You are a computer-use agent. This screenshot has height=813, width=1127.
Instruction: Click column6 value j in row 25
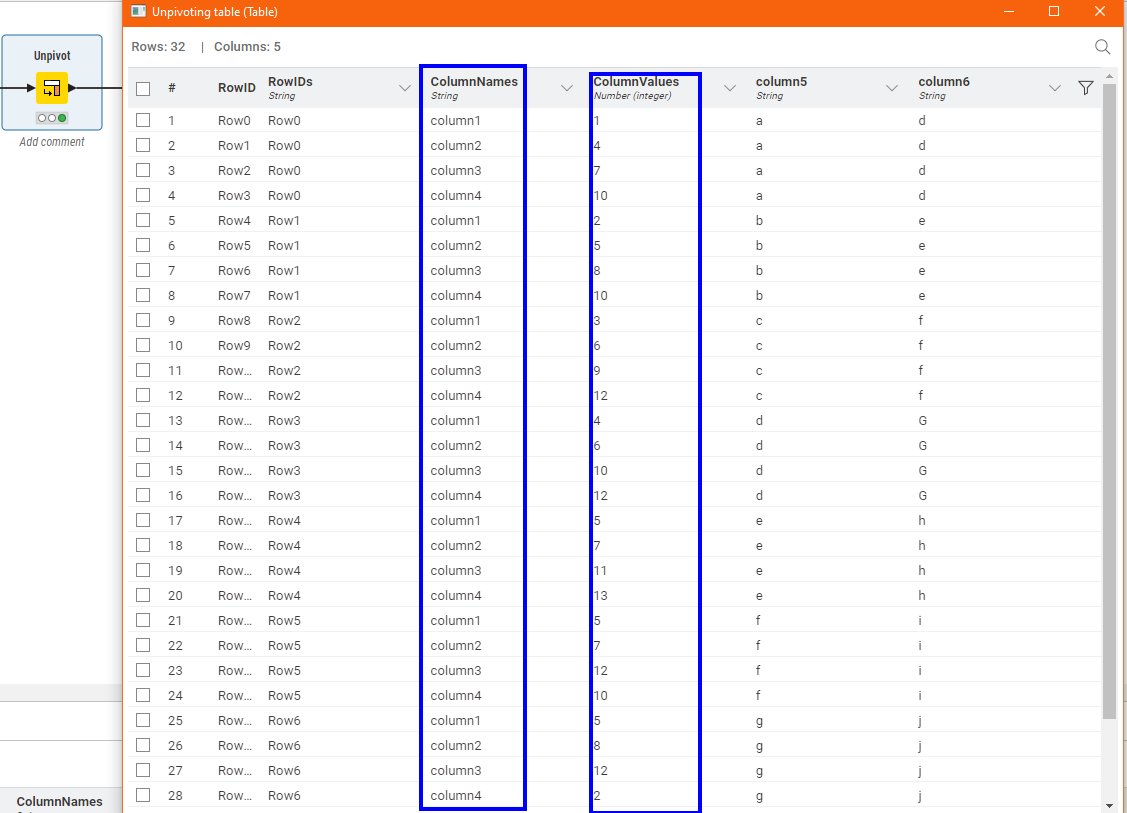(920, 720)
